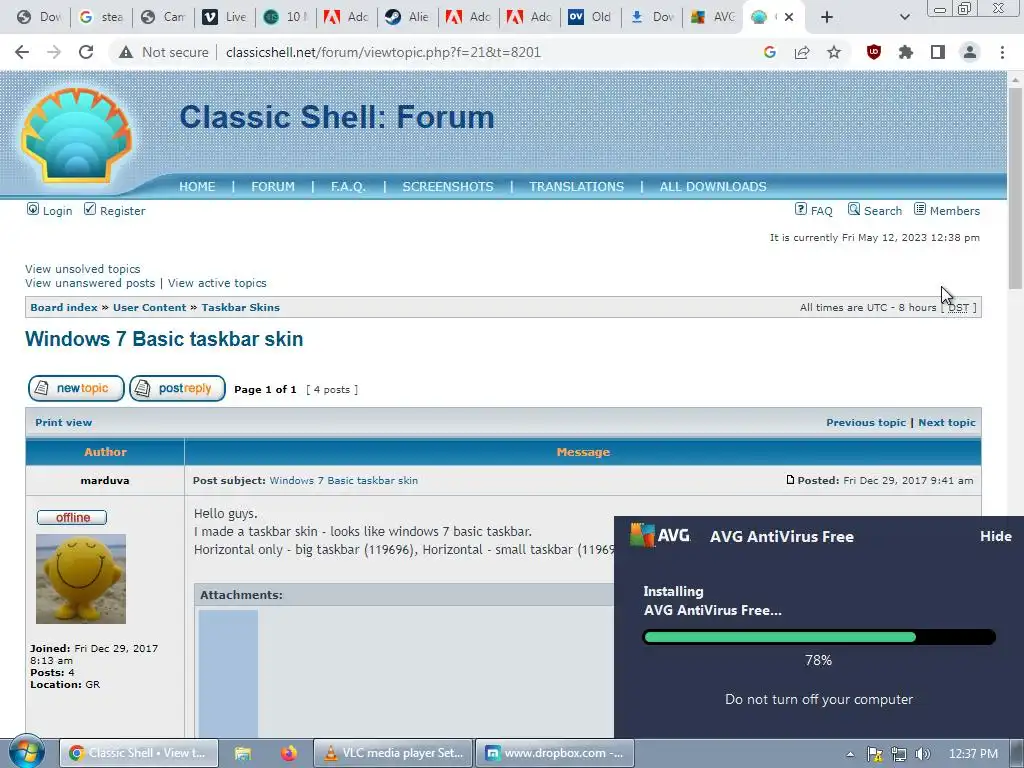Go back with the browser back arrow

22,52
